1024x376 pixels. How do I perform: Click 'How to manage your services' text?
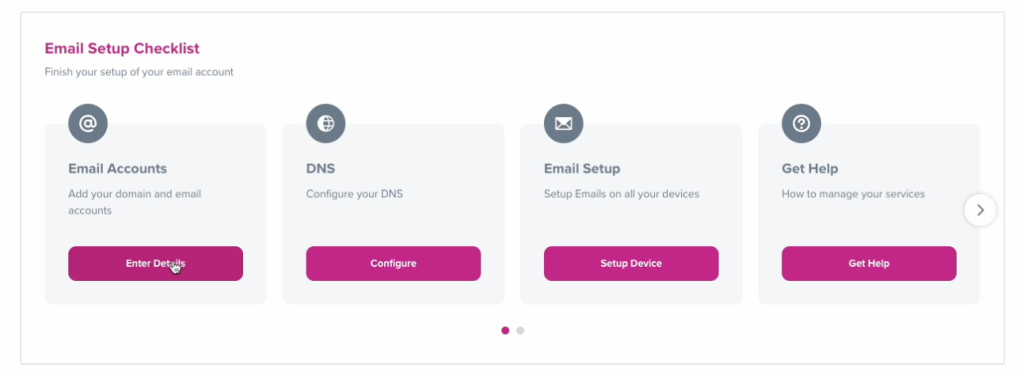point(853,194)
